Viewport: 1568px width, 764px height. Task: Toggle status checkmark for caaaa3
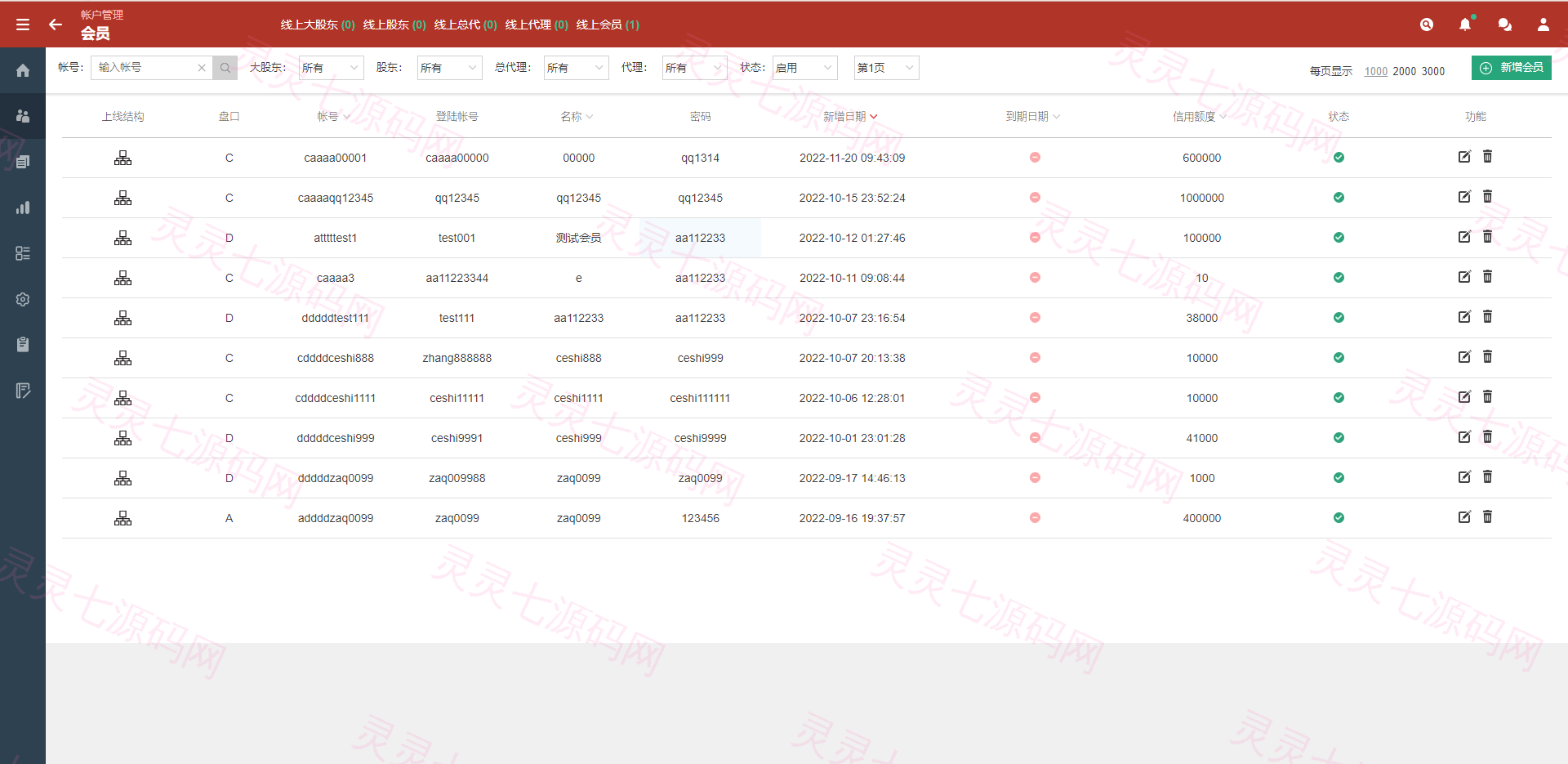pyautogui.click(x=1339, y=278)
